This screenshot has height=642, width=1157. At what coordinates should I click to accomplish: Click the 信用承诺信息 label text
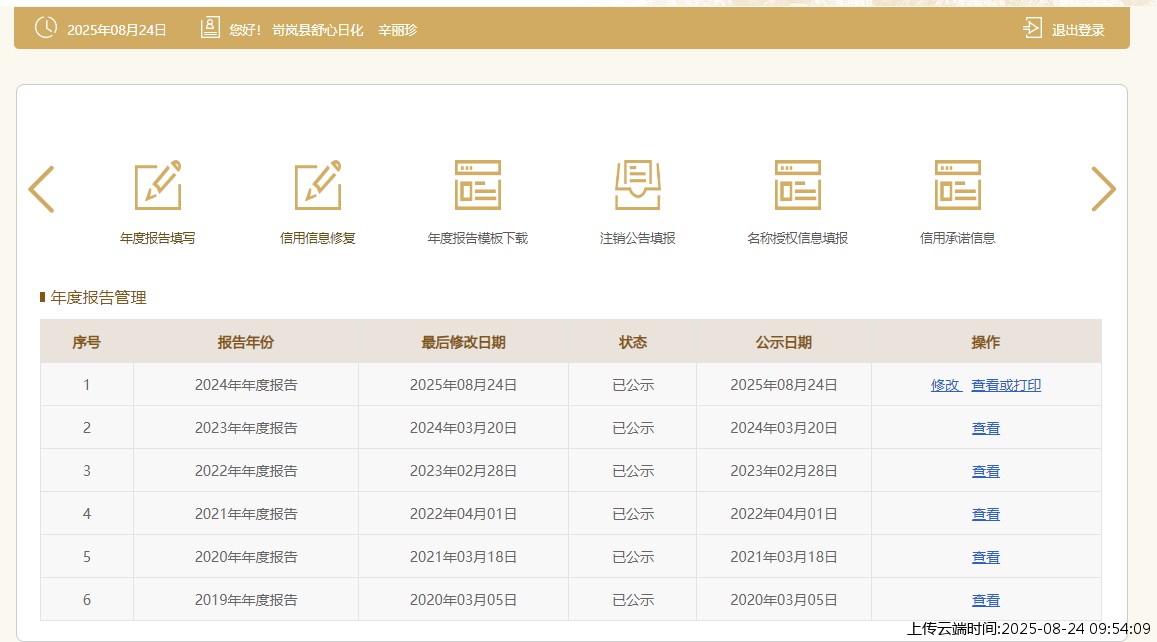(958, 238)
